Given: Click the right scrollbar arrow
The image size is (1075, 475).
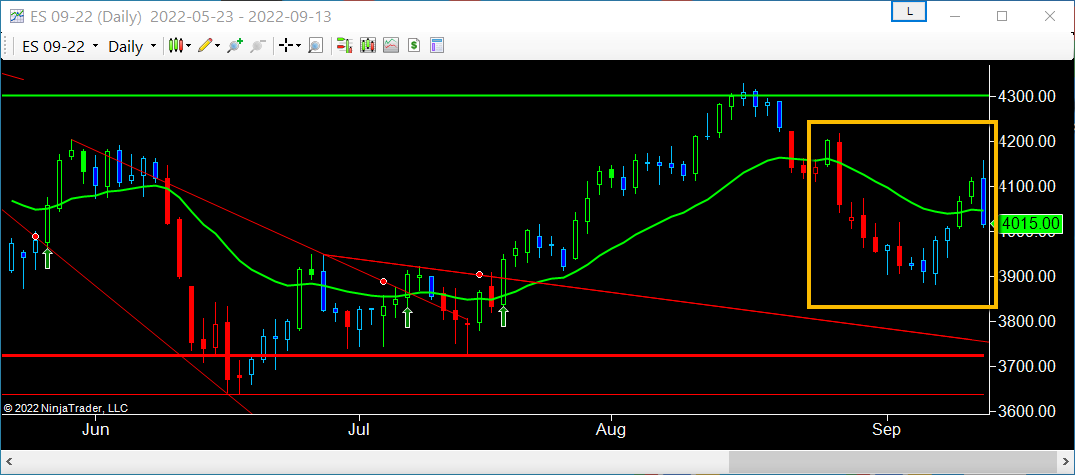Looking at the screenshot, I should click(1066, 462).
